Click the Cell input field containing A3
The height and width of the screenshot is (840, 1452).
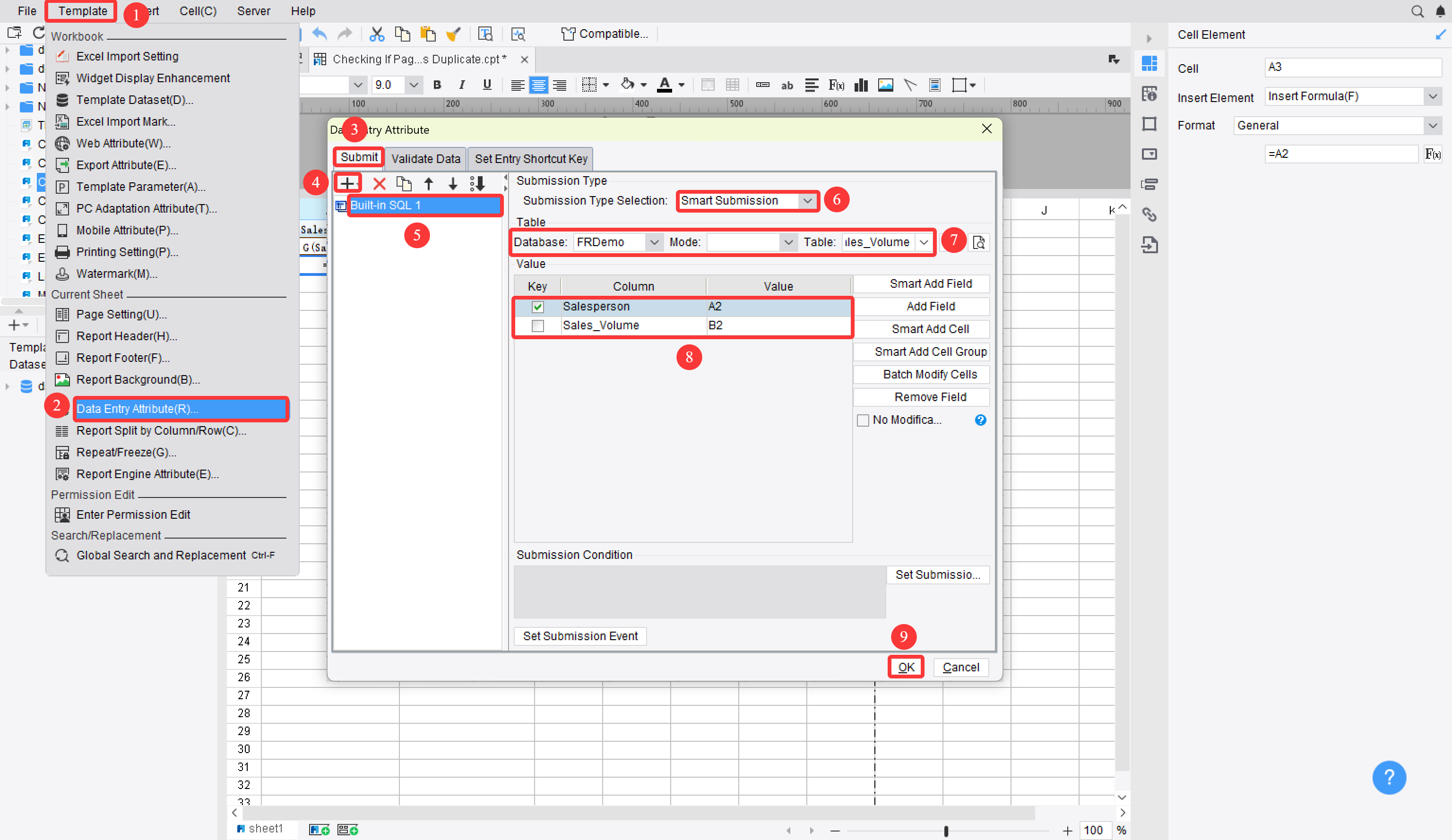coord(1352,68)
